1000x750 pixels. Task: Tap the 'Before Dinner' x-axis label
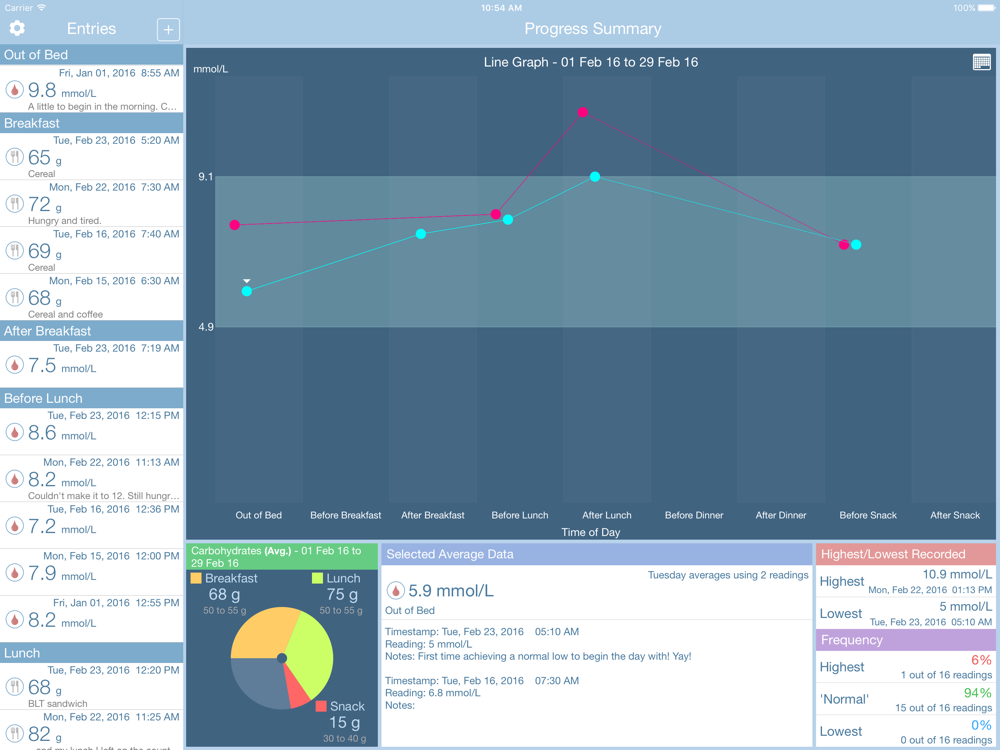coord(694,515)
